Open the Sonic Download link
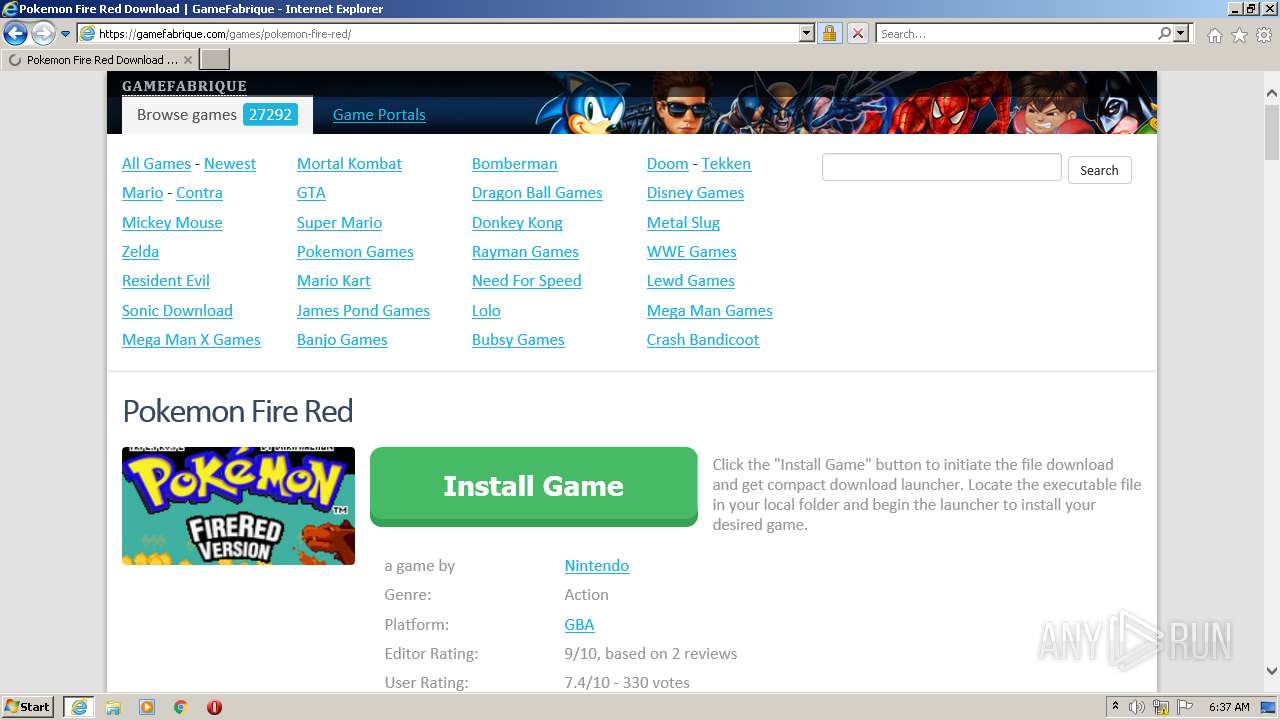Image resolution: width=1280 pixels, height=720 pixels. click(177, 310)
